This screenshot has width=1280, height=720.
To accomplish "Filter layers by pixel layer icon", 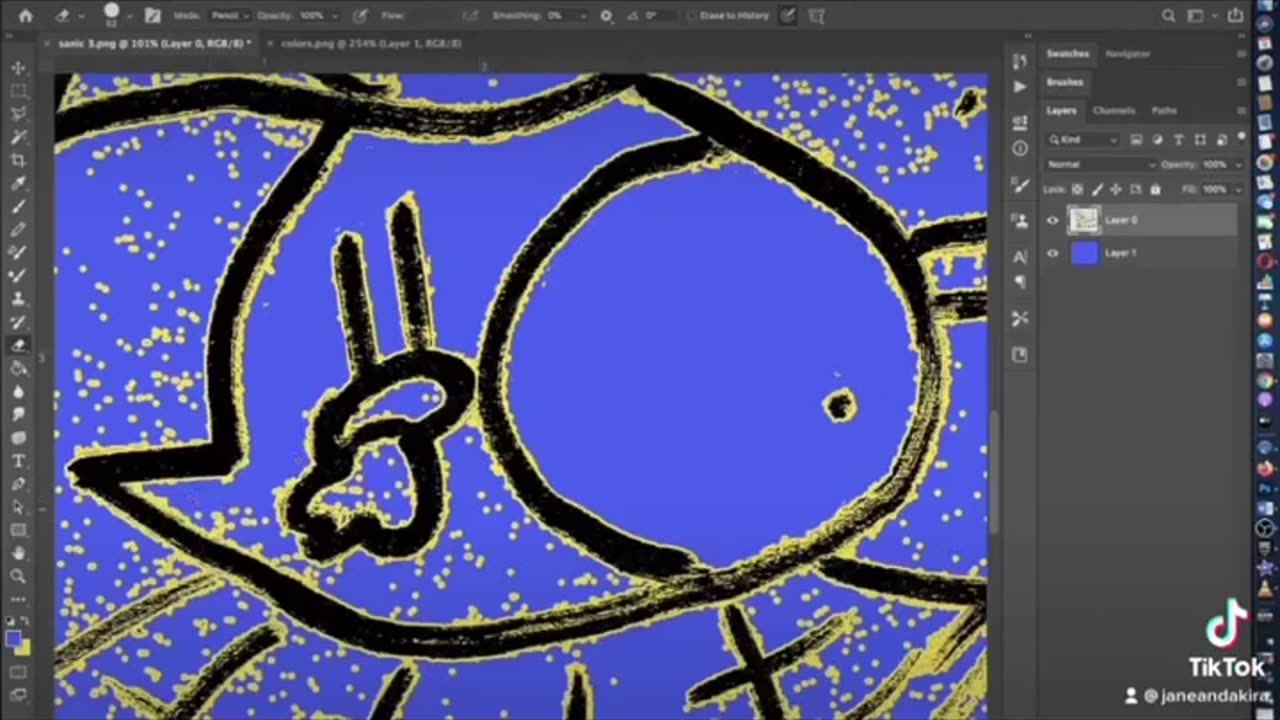I will [x=1137, y=140].
